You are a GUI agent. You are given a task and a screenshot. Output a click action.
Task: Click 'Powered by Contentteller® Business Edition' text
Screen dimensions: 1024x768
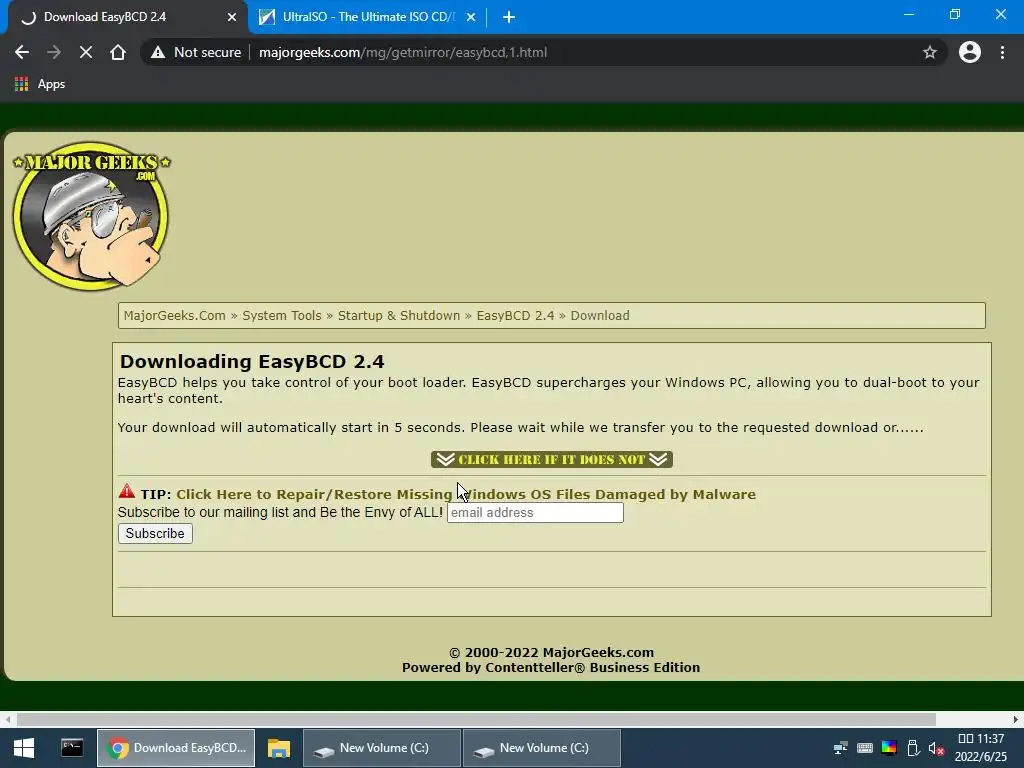[x=551, y=667]
